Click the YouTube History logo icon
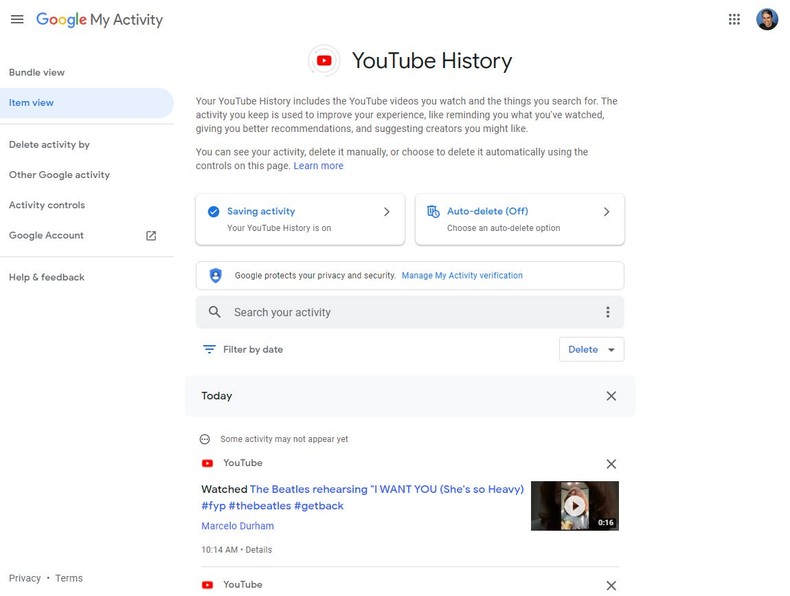This screenshot has width=790, height=596. [x=324, y=61]
